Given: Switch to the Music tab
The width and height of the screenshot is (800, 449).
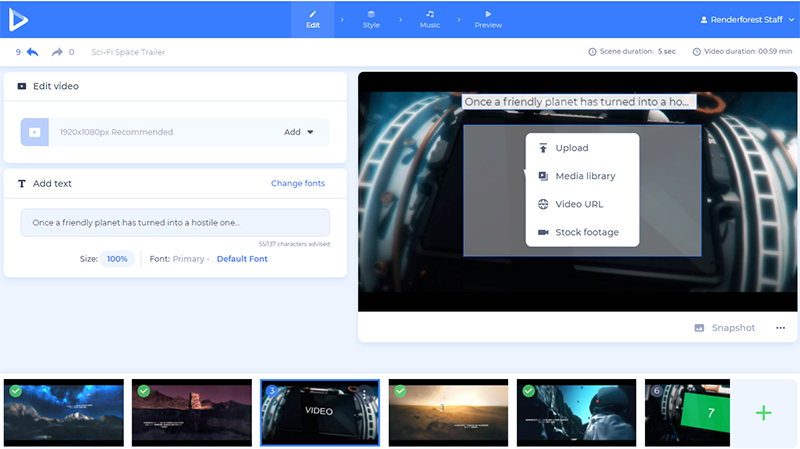Looking at the screenshot, I should (430, 19).
